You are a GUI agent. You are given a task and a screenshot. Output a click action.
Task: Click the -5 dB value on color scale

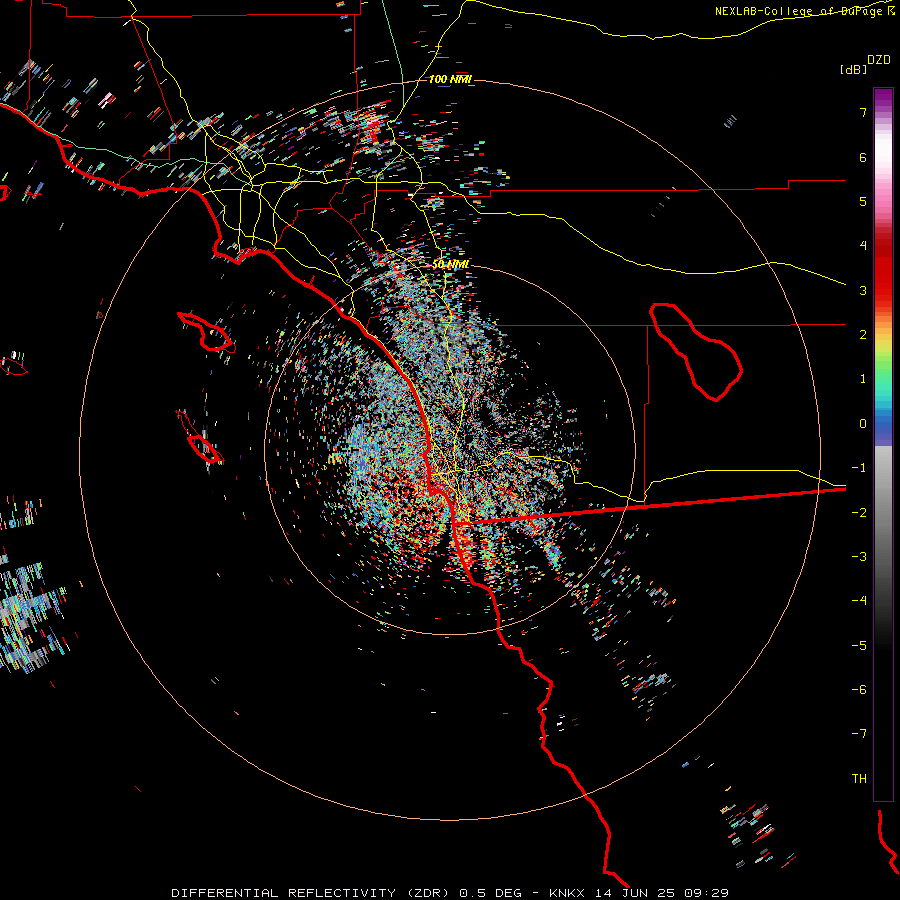[x=859, y=646]
